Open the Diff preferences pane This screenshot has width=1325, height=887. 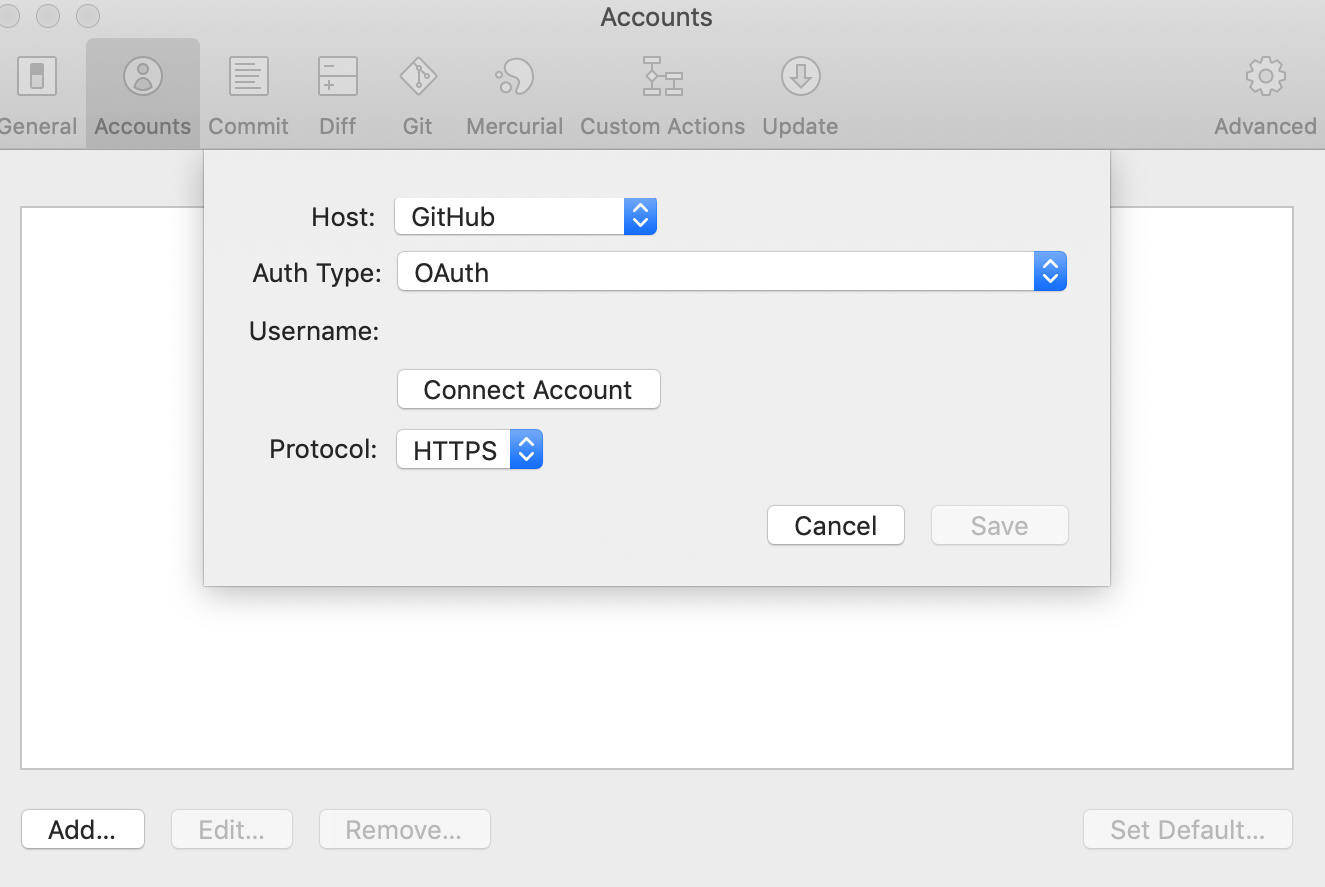pyautogui.click(x=338, y=96)
